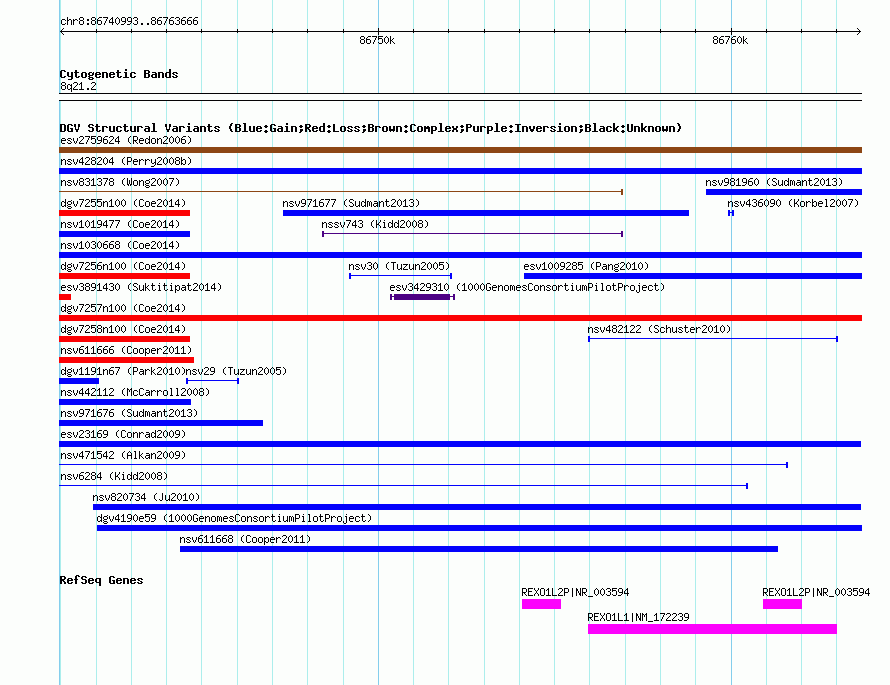
Task: Click the small nsv436090 (Korbel2007) marker
Action: click(731, 213)
